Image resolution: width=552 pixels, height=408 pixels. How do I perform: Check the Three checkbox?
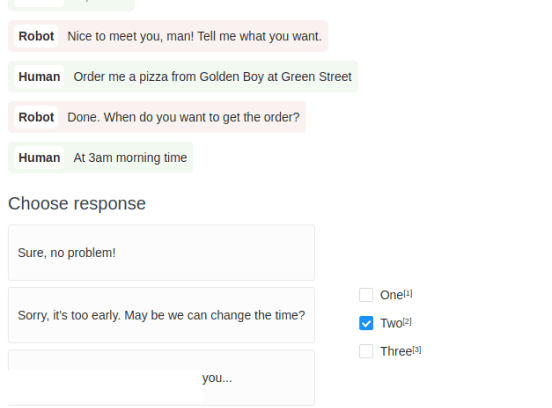[x=366, y=351]
